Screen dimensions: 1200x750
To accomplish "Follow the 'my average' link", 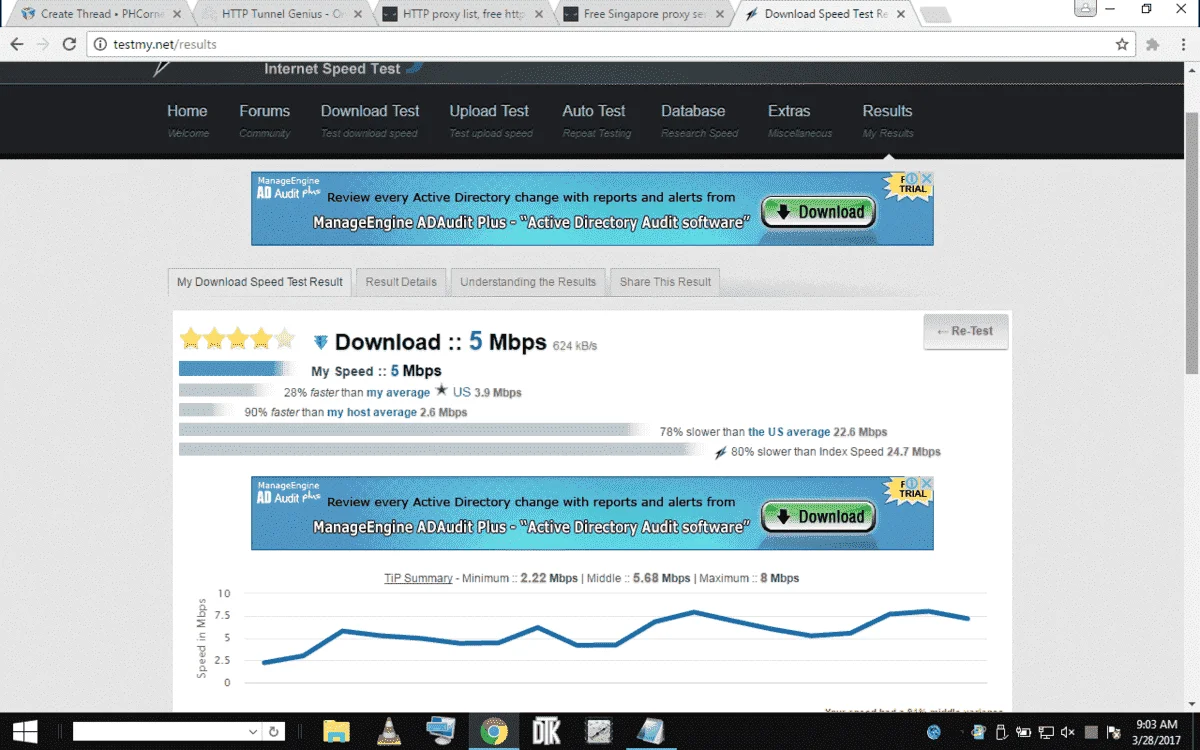I will click(398, 393).
